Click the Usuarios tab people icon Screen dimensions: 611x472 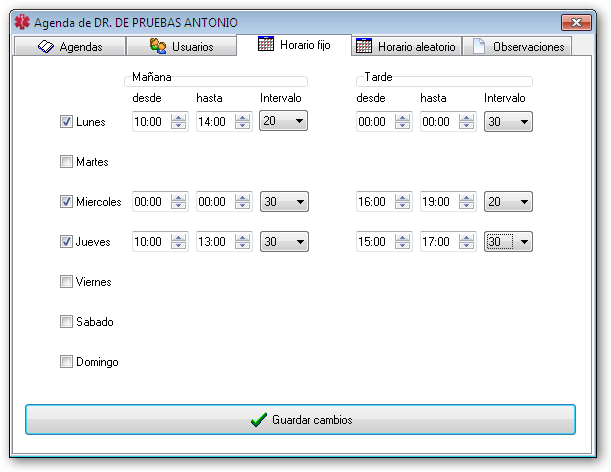tap(158, 46)
